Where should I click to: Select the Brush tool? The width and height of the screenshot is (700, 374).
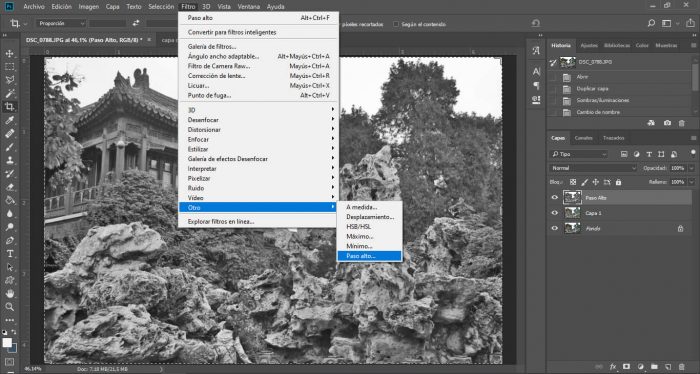pyautogui.click(x=9, y=147)
